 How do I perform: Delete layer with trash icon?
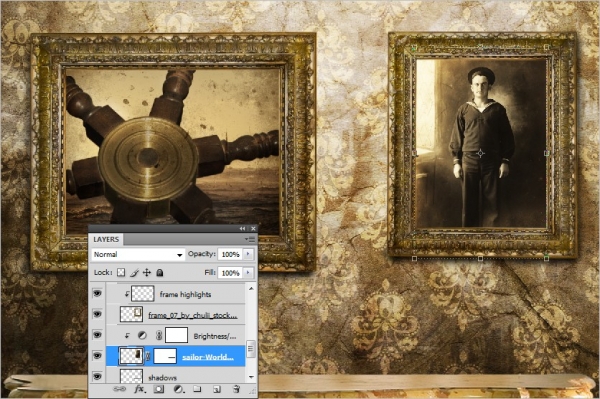236,389
